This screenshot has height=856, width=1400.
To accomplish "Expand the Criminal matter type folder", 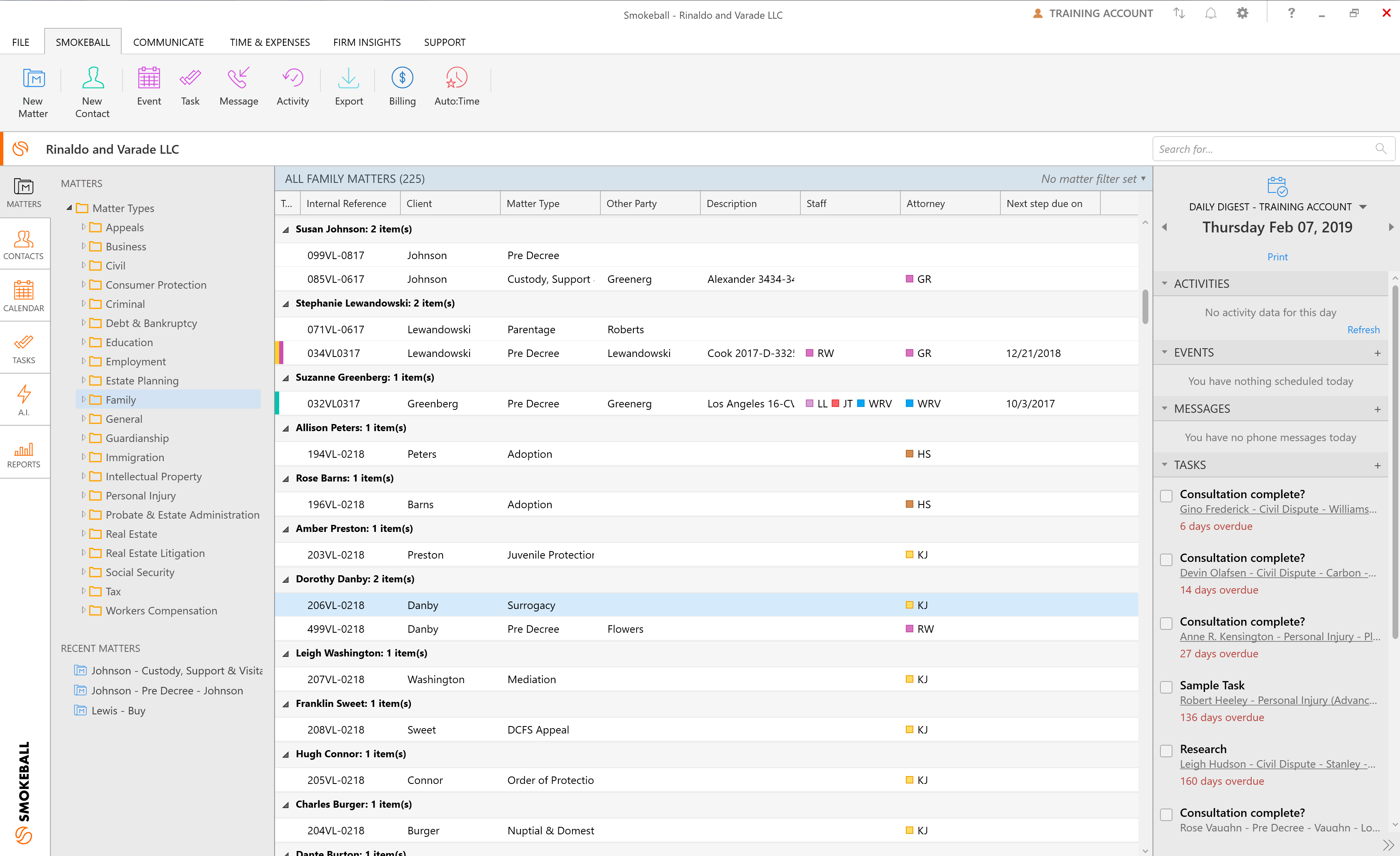I will (x=83, y=304).
